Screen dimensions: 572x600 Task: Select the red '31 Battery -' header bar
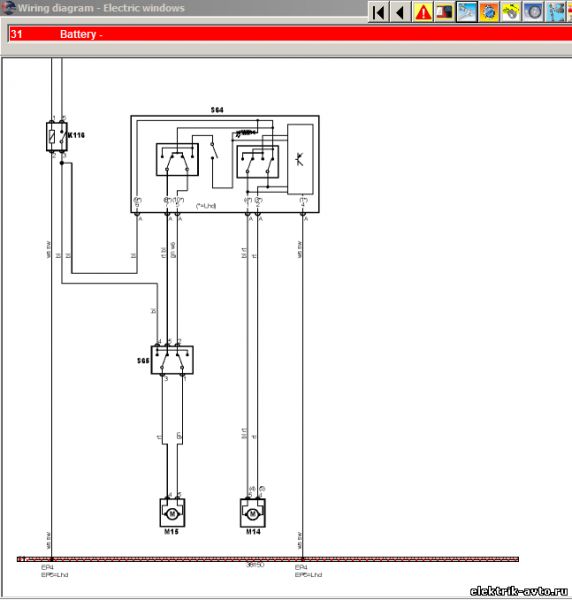click(290, 34)
